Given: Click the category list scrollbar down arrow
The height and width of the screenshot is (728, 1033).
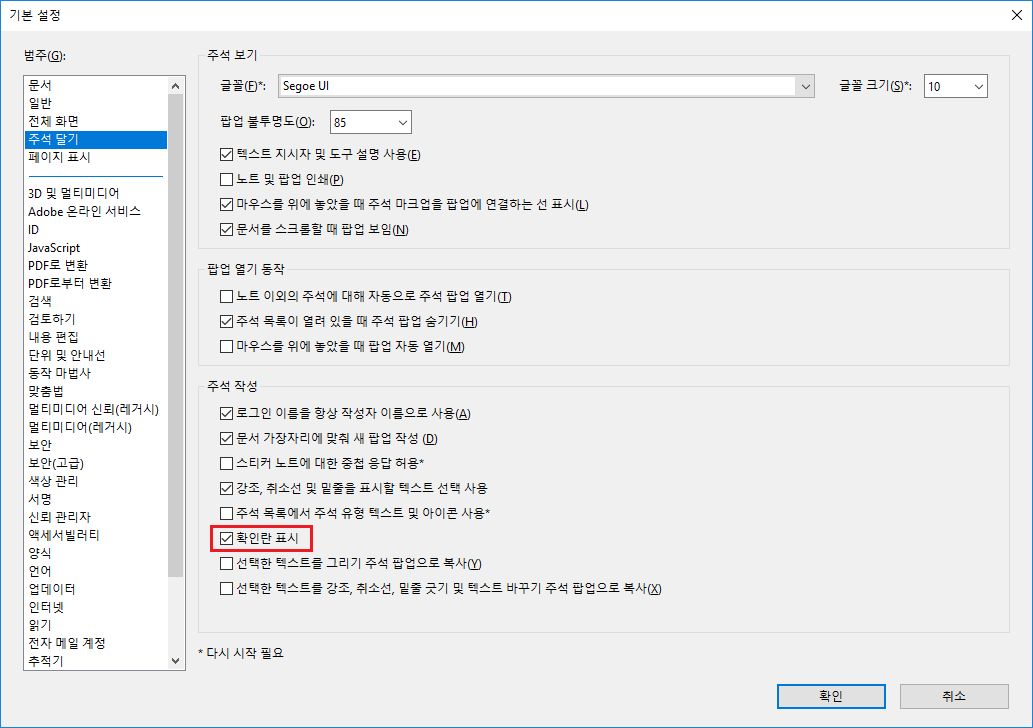Looking at the screenshot, I should tap(175, 662).
